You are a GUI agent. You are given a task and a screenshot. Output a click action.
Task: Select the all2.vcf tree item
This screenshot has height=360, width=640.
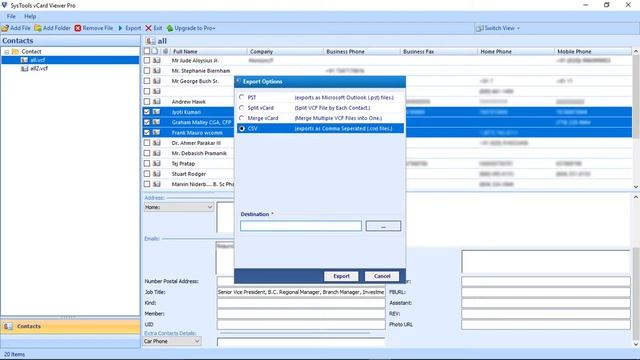point(39,69)
